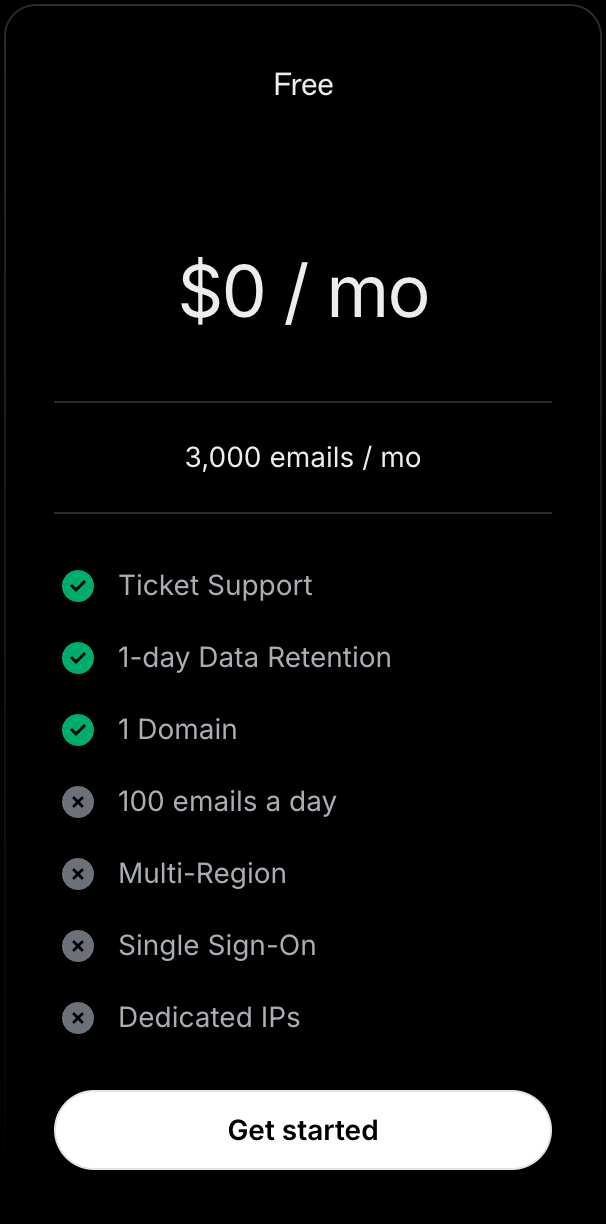Select the Free plan title

[303, 85]
